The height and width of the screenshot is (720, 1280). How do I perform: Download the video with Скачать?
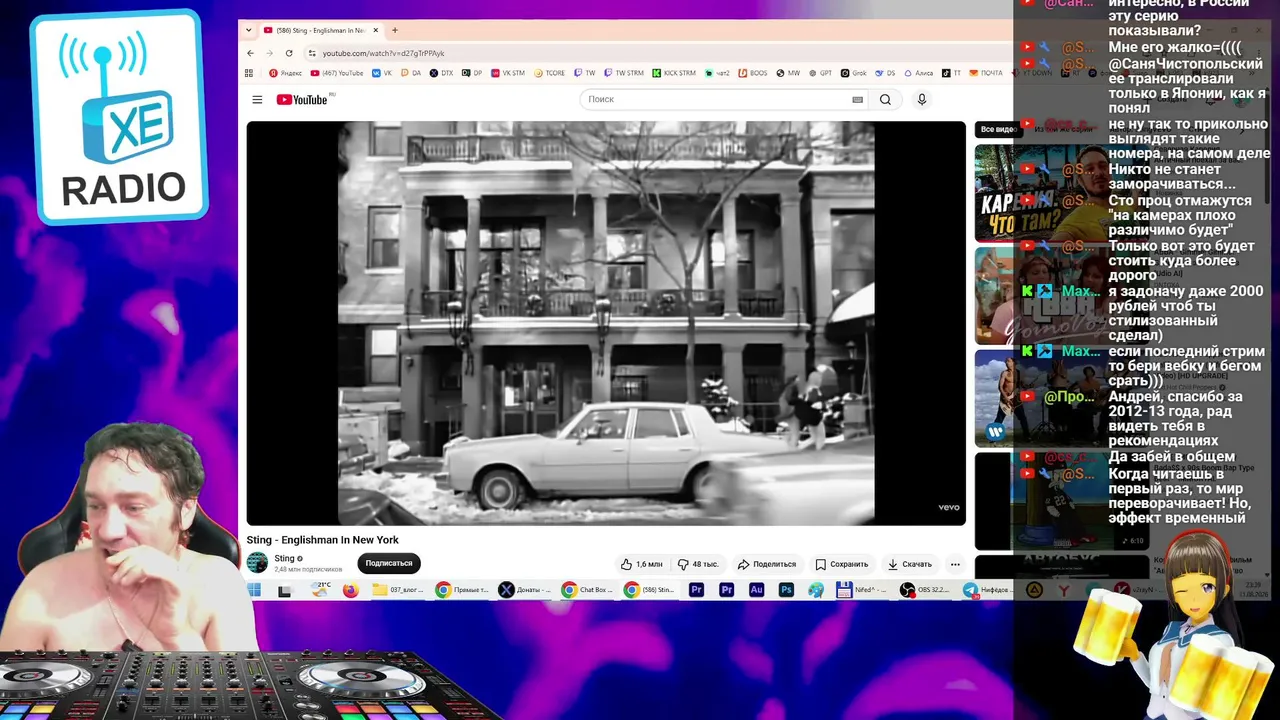(x=910, y=564)
